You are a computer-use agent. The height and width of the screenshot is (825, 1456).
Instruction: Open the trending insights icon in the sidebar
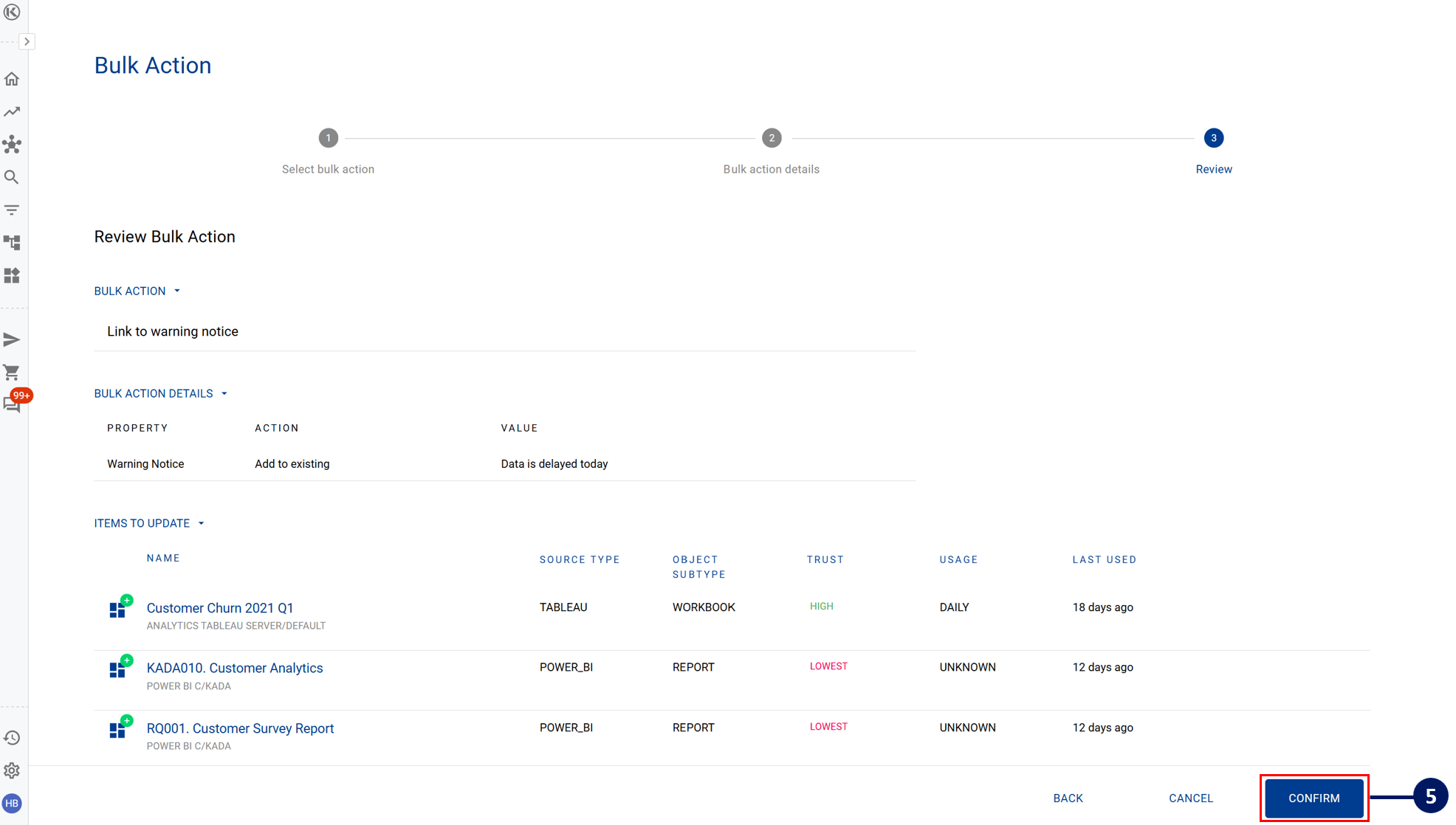pos(12,112)
